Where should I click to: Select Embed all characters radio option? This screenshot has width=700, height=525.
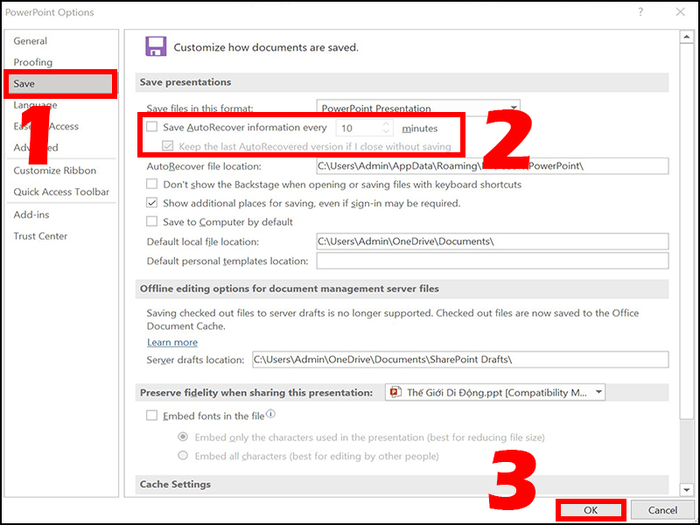[183, 456]
